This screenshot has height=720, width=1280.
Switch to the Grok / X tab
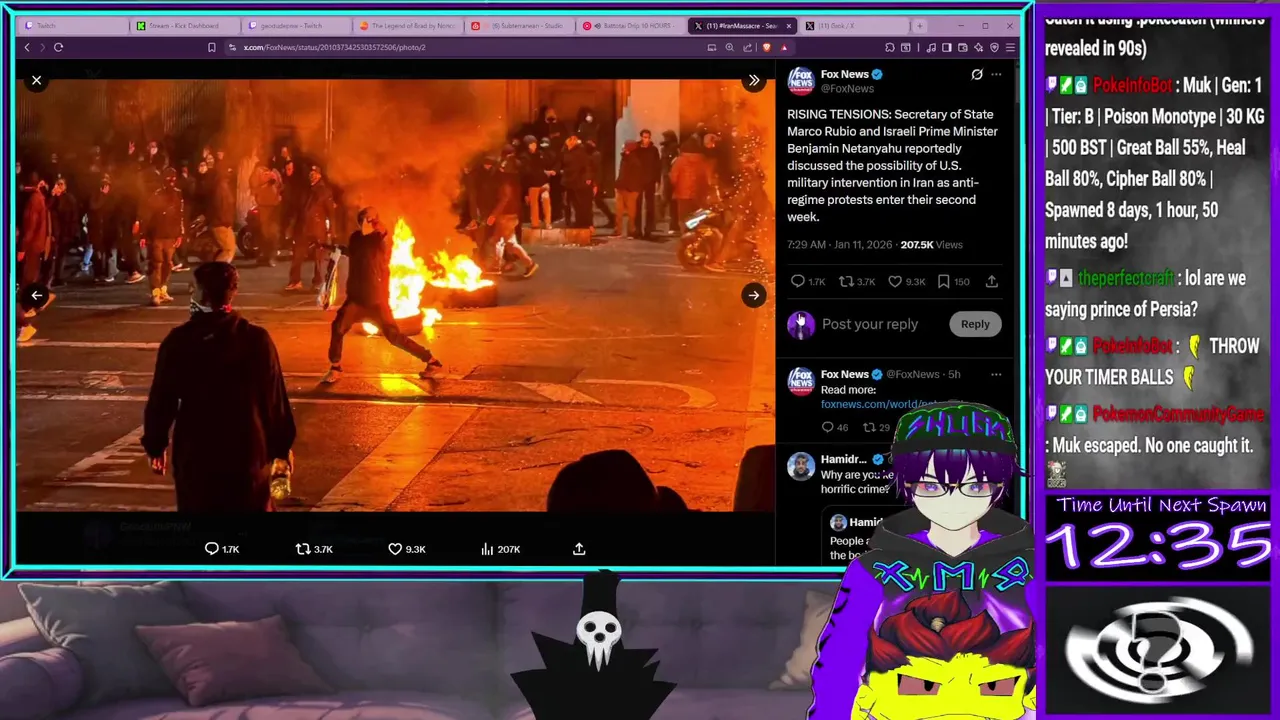tap(853, 25)
